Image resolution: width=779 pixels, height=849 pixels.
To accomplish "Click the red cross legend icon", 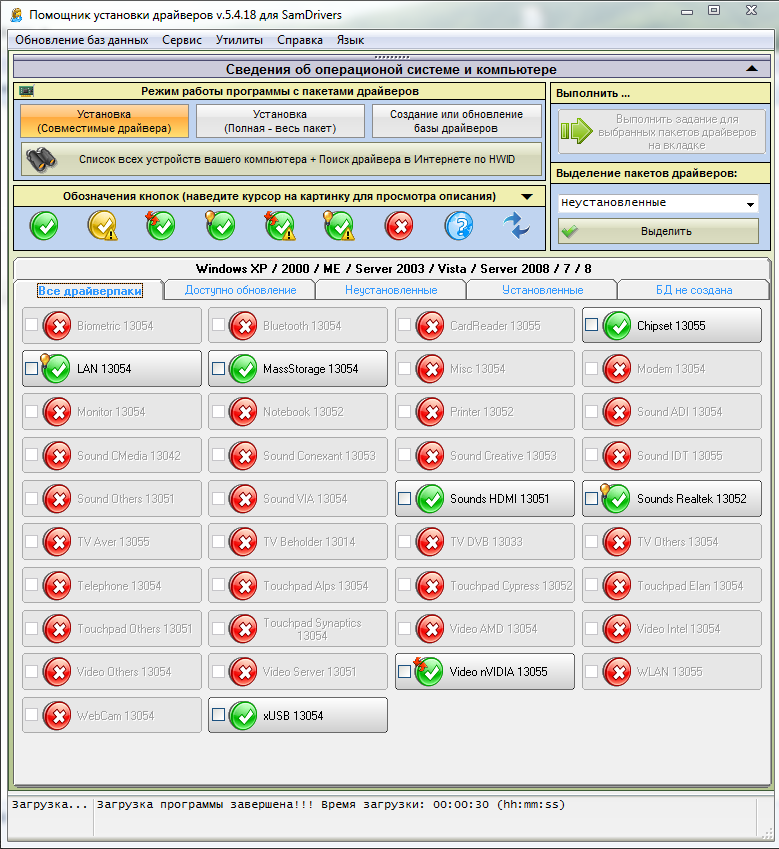I will coord(400,226).
